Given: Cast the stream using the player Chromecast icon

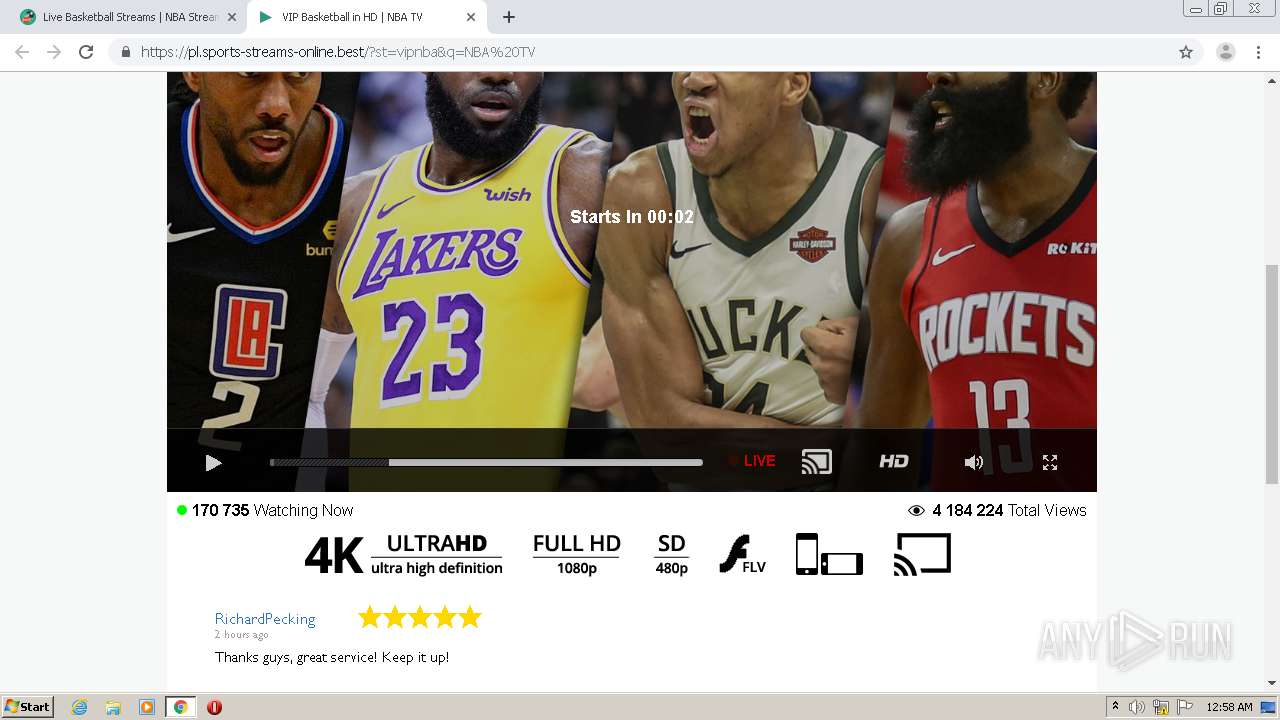Looking at the screenshot, I should pyautogui.click(x=816, y=461).
